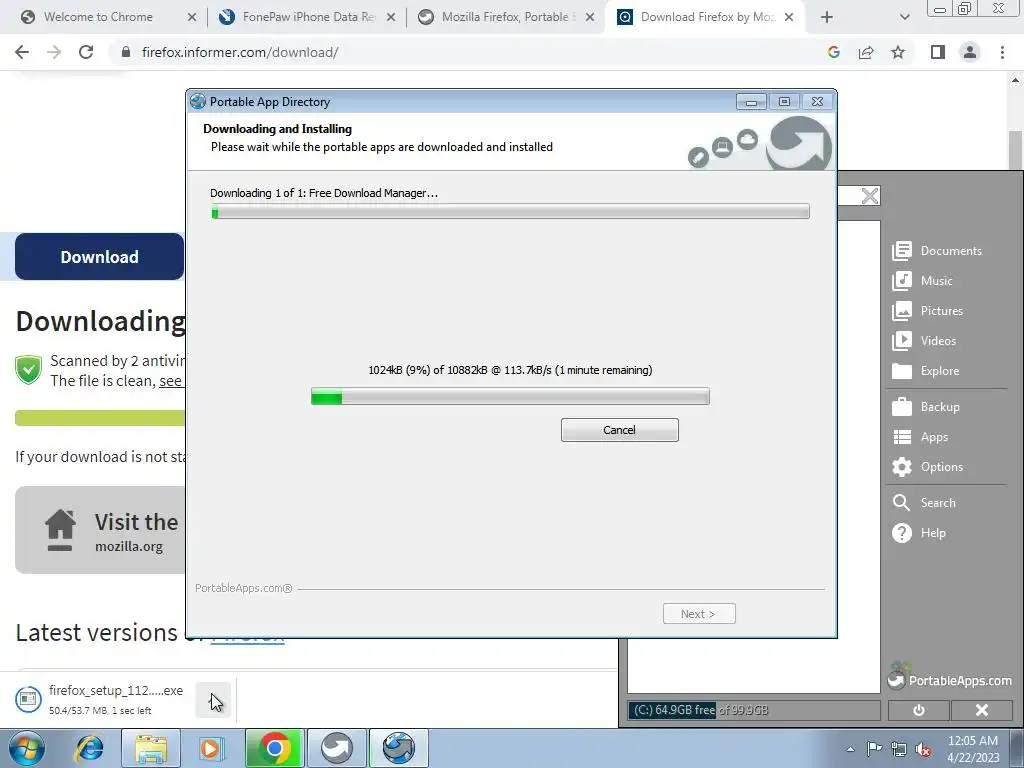Image resolution: width=1024 pixels, height=768 pixels.
Task: Click the Google icon in address bar
Action: click(x=833, y=52)
